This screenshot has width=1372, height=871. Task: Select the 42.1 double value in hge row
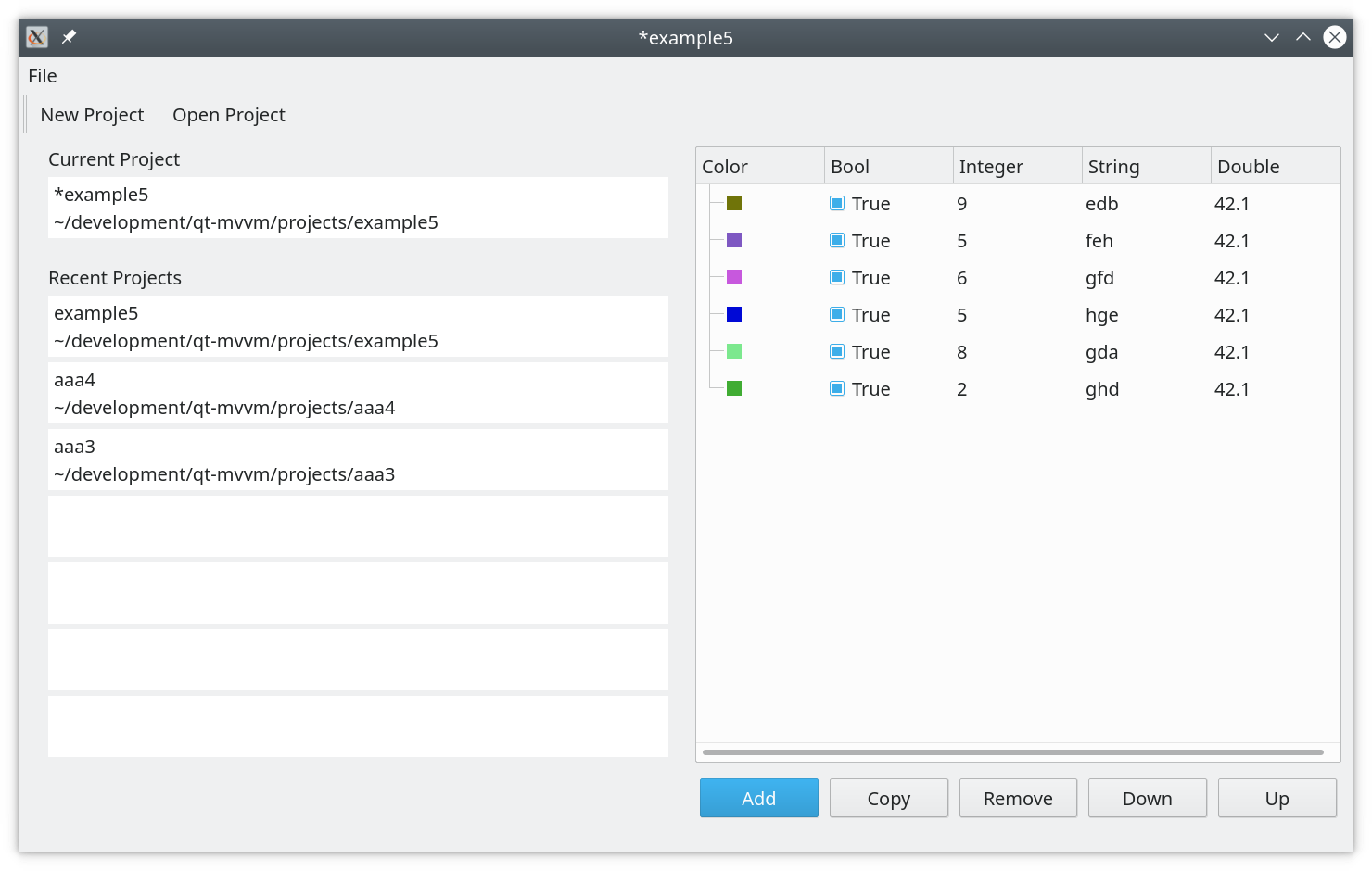pyautogui.click(x=1232, y=315)
